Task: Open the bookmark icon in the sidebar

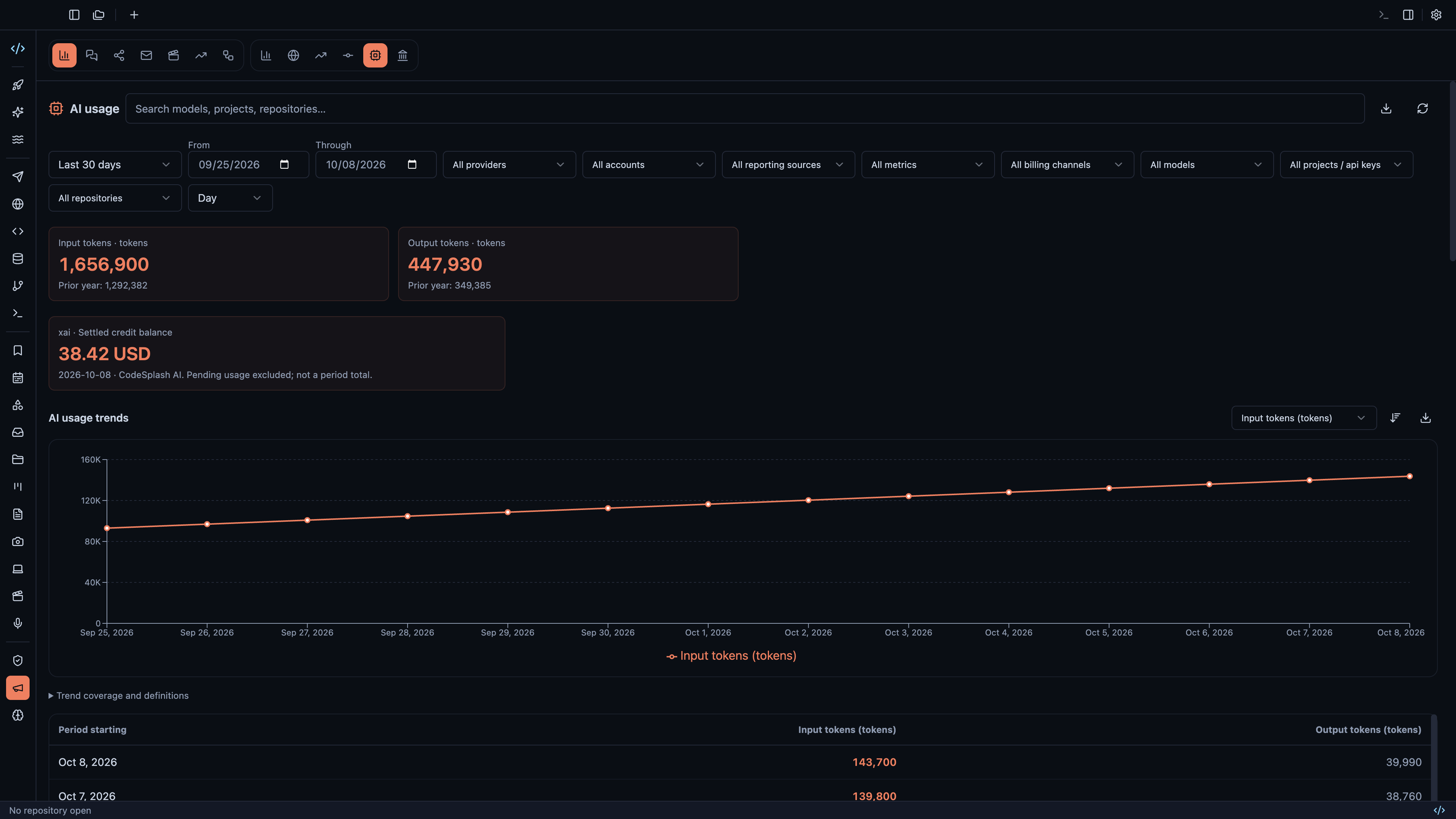Action: tap(17, 350)
